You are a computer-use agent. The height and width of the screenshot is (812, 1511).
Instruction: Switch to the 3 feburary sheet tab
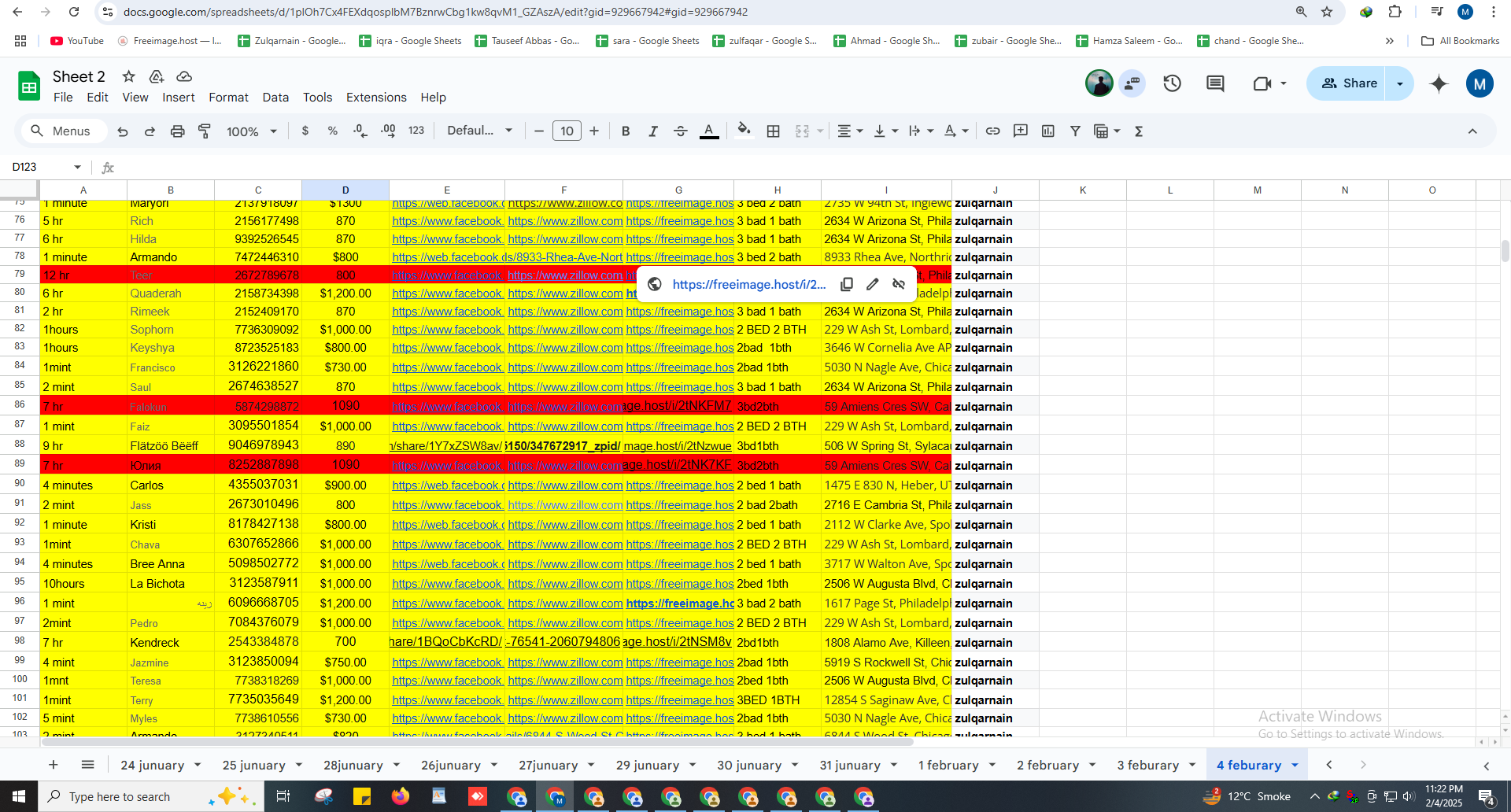point(1147,765)
